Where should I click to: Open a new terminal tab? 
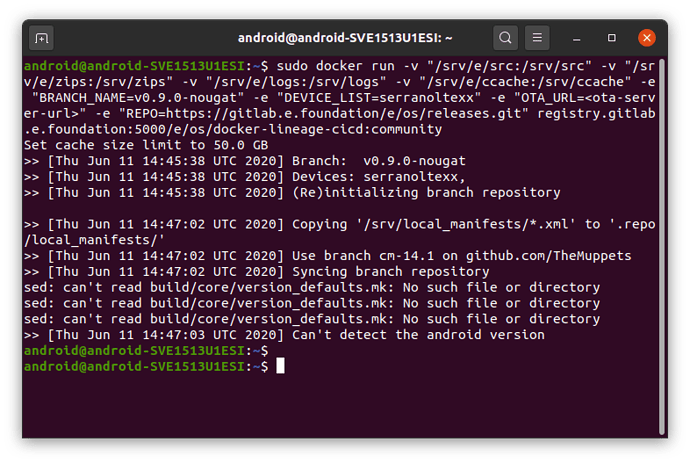tap(41, 38)
